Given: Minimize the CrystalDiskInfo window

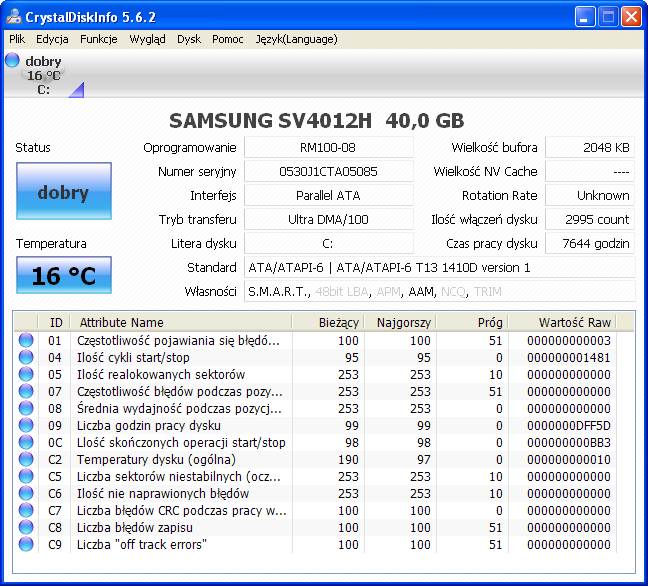Looking at the screenshot, I should tap(585, 17).
